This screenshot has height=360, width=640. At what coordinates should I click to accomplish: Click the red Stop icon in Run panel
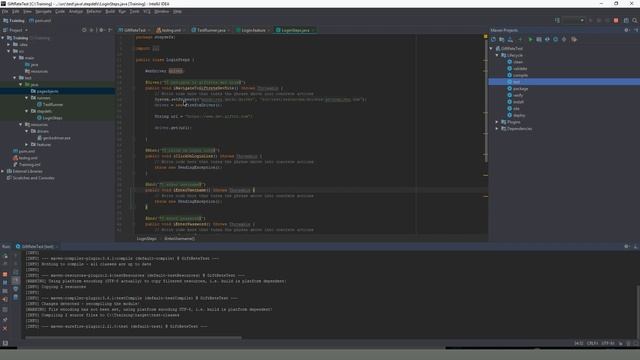(x=5, y=274)
